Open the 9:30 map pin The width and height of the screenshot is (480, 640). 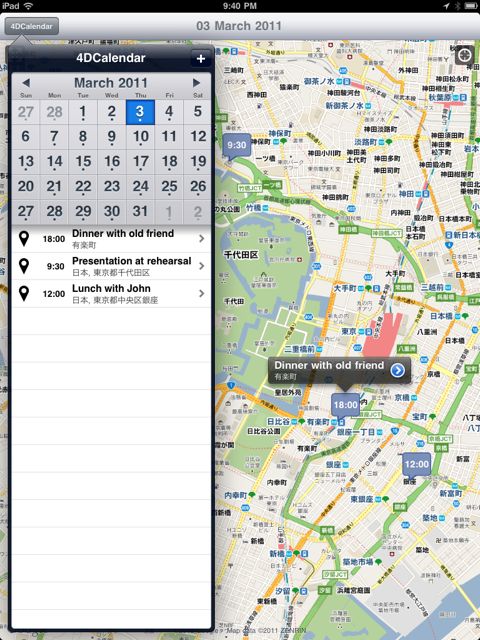(237, 146)
